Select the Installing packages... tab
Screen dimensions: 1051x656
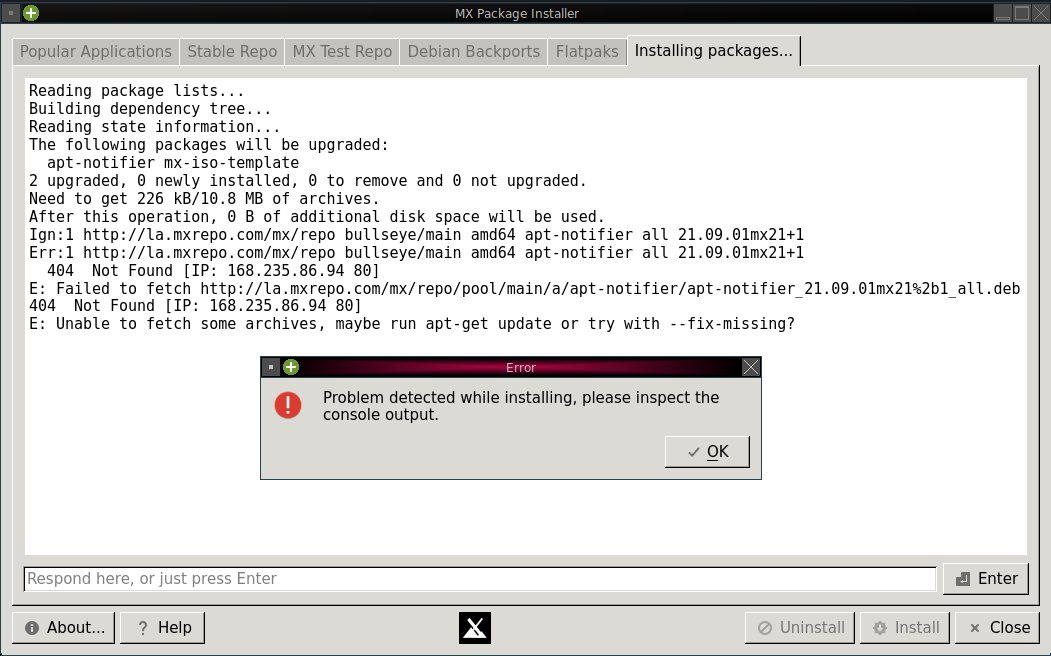coord(713,51)
